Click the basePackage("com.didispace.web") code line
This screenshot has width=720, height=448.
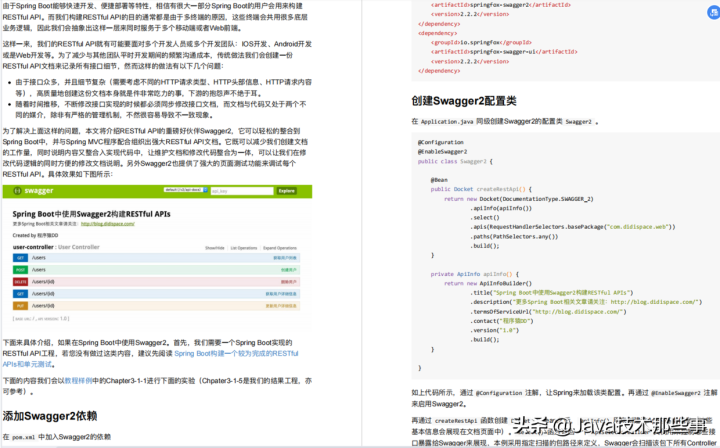(573, 227)
